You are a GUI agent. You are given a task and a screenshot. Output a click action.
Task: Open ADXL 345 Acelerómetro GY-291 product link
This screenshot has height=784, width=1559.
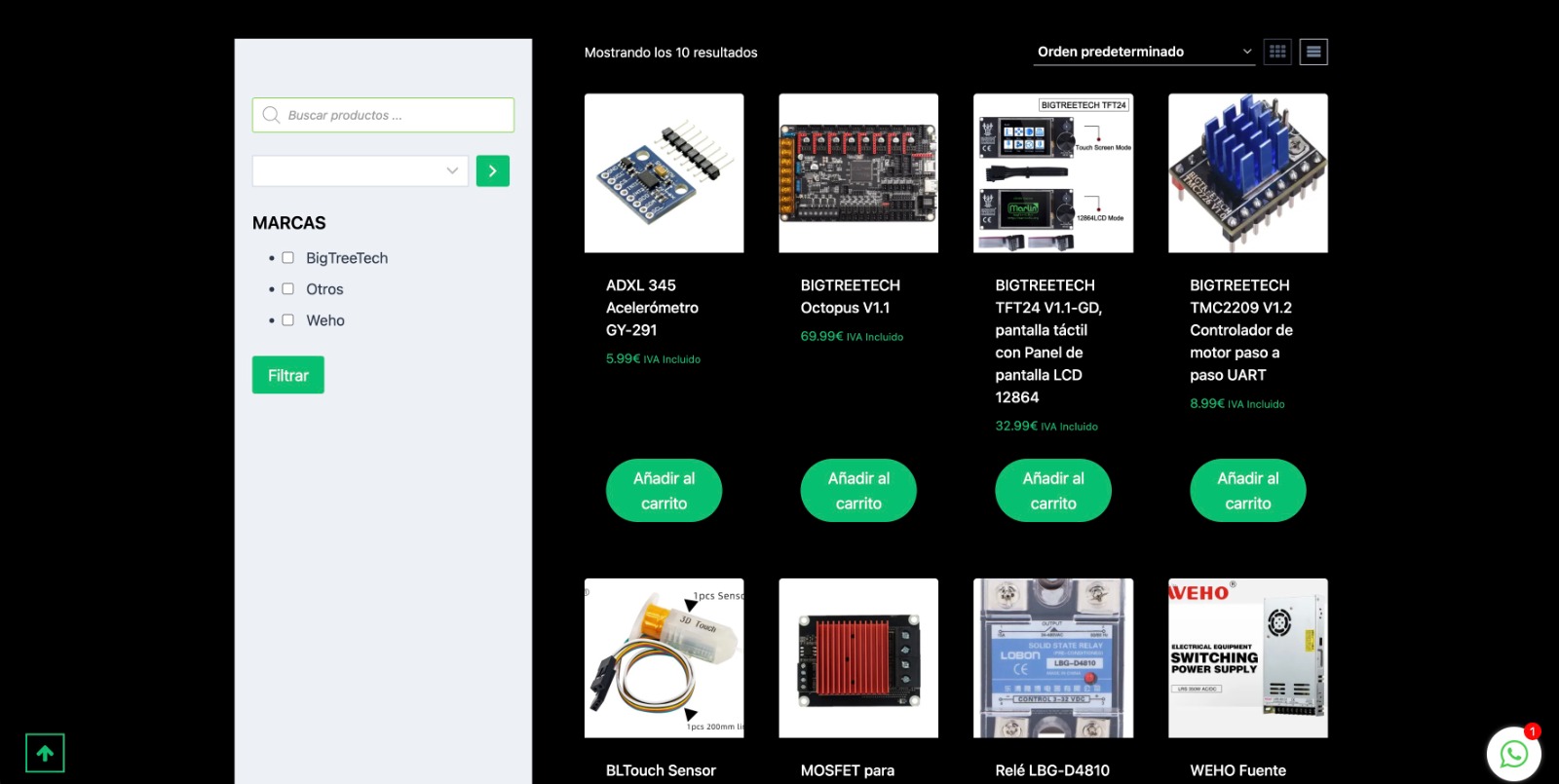(x=652, y=308)
